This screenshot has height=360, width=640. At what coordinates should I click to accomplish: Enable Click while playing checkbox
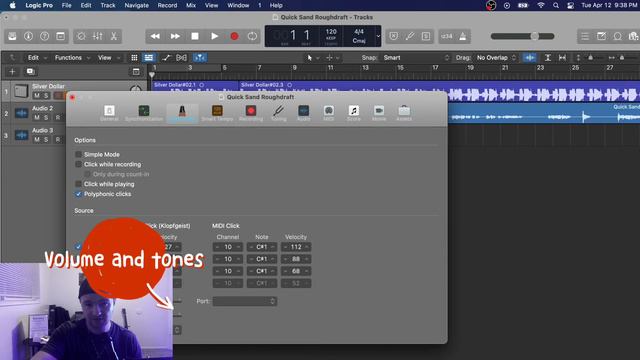(78, 184)
